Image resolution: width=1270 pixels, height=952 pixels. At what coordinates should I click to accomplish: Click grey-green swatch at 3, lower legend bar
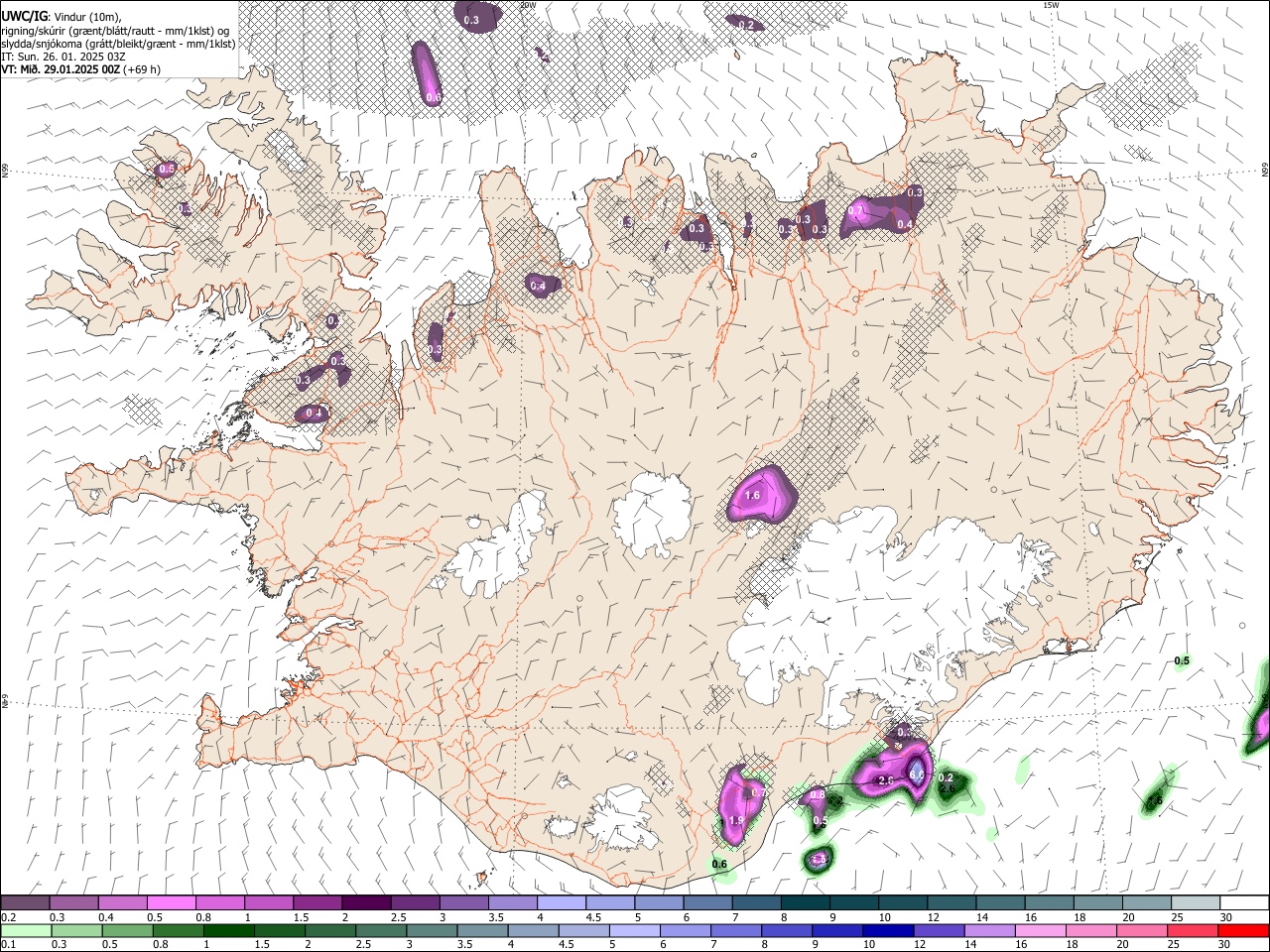click(432, 930)
